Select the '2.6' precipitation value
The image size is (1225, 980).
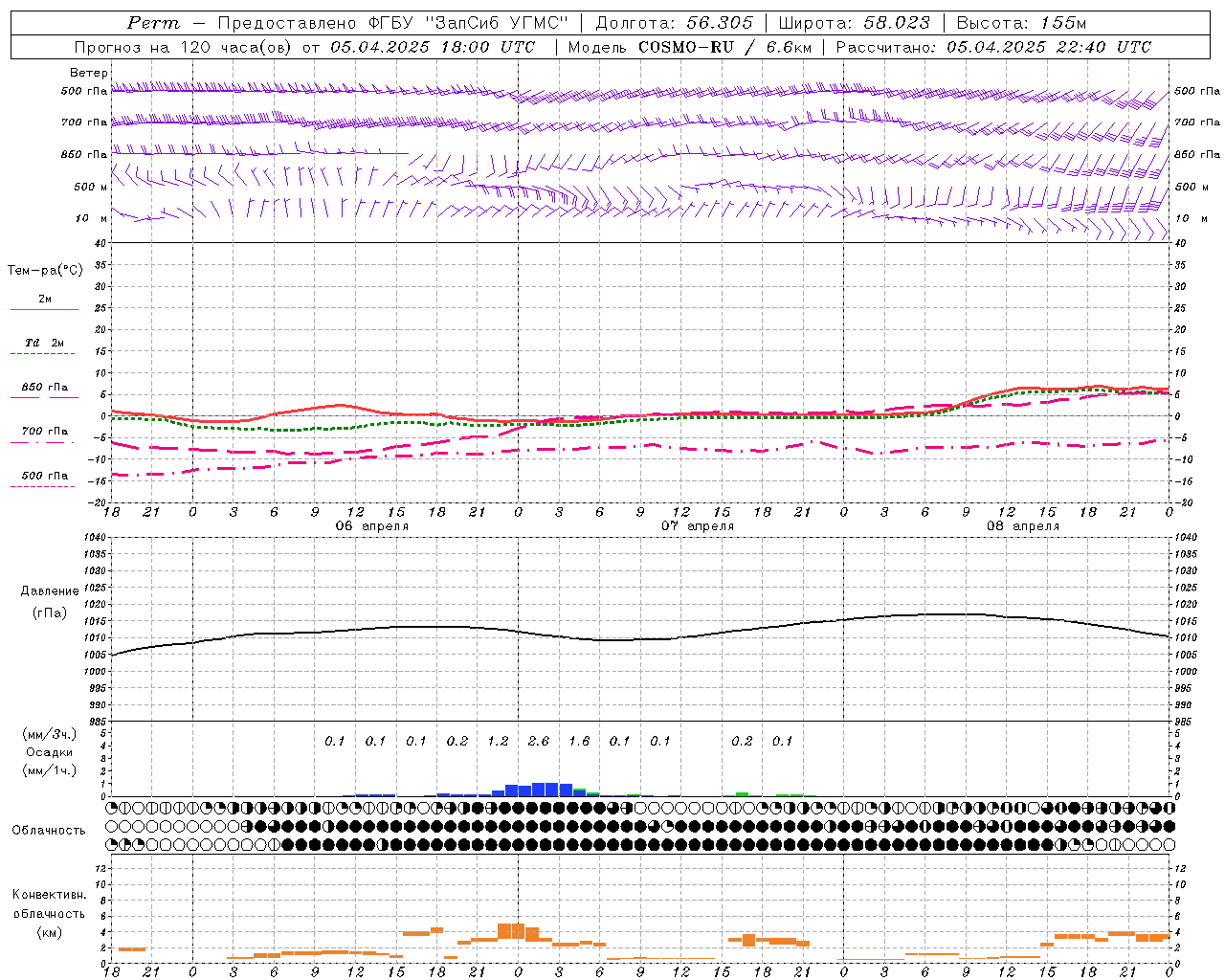pos(538,741)
